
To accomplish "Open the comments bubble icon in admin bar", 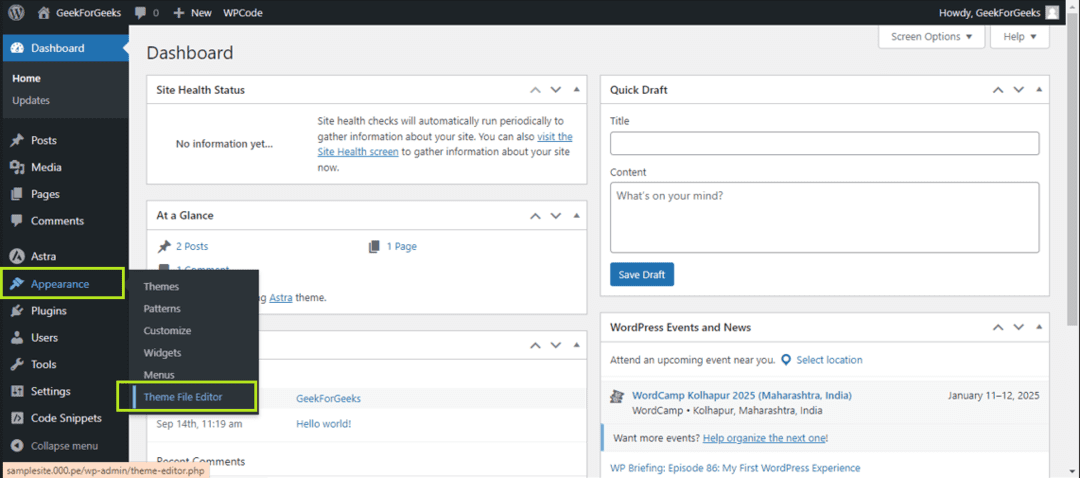I will coord(140,13).
